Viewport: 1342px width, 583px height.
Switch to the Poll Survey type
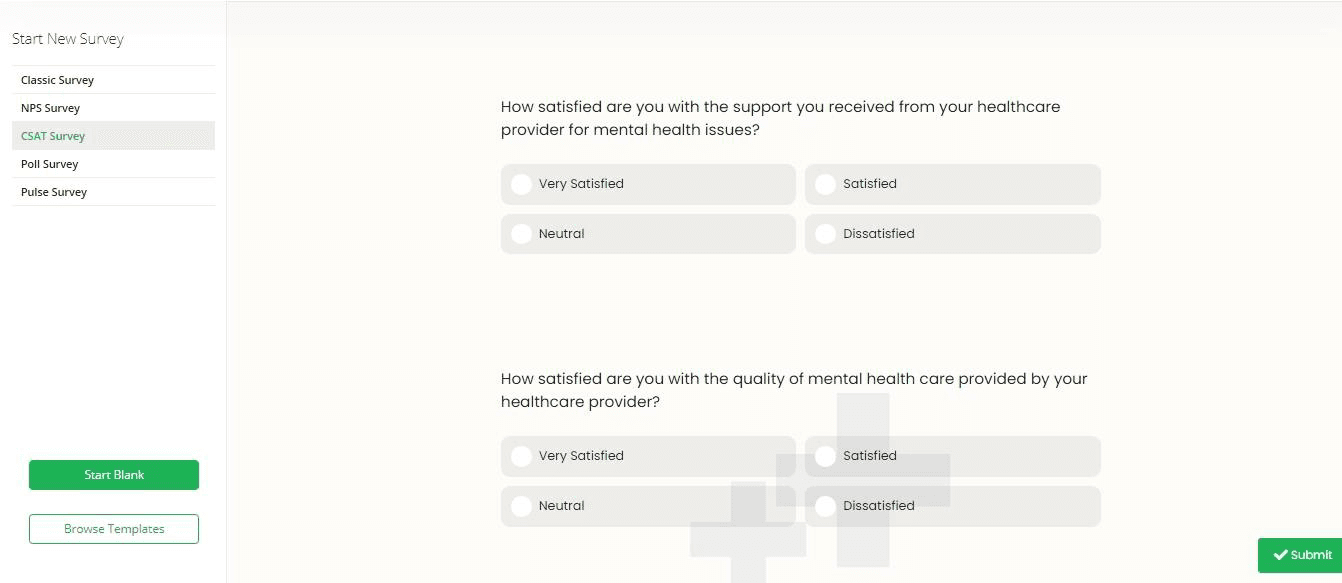(x=50, y=163)
